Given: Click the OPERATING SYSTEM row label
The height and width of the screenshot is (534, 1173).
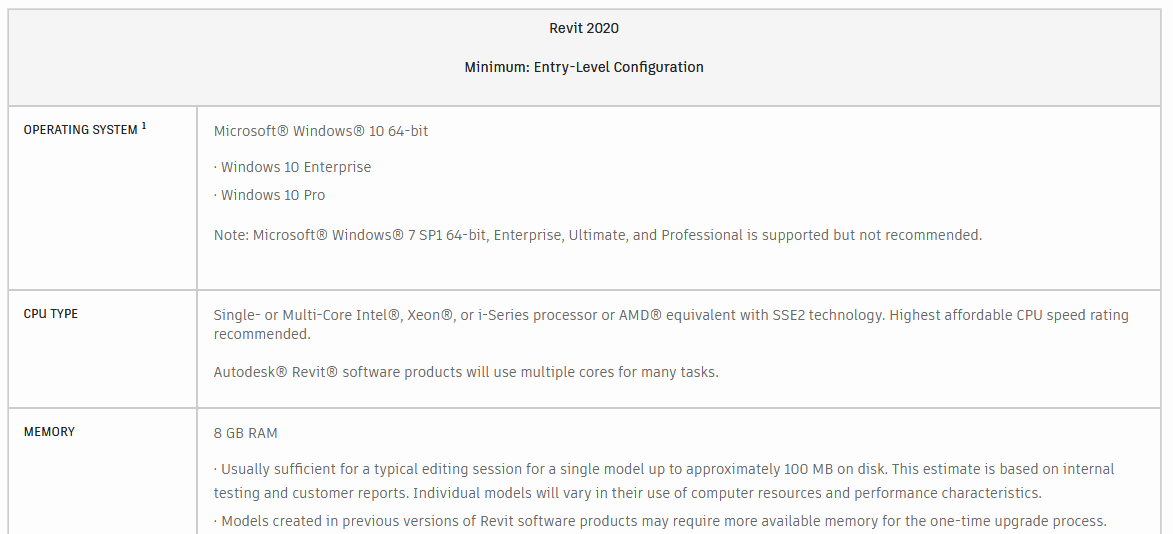Looking at the screenshot, I should pos(80,130).
